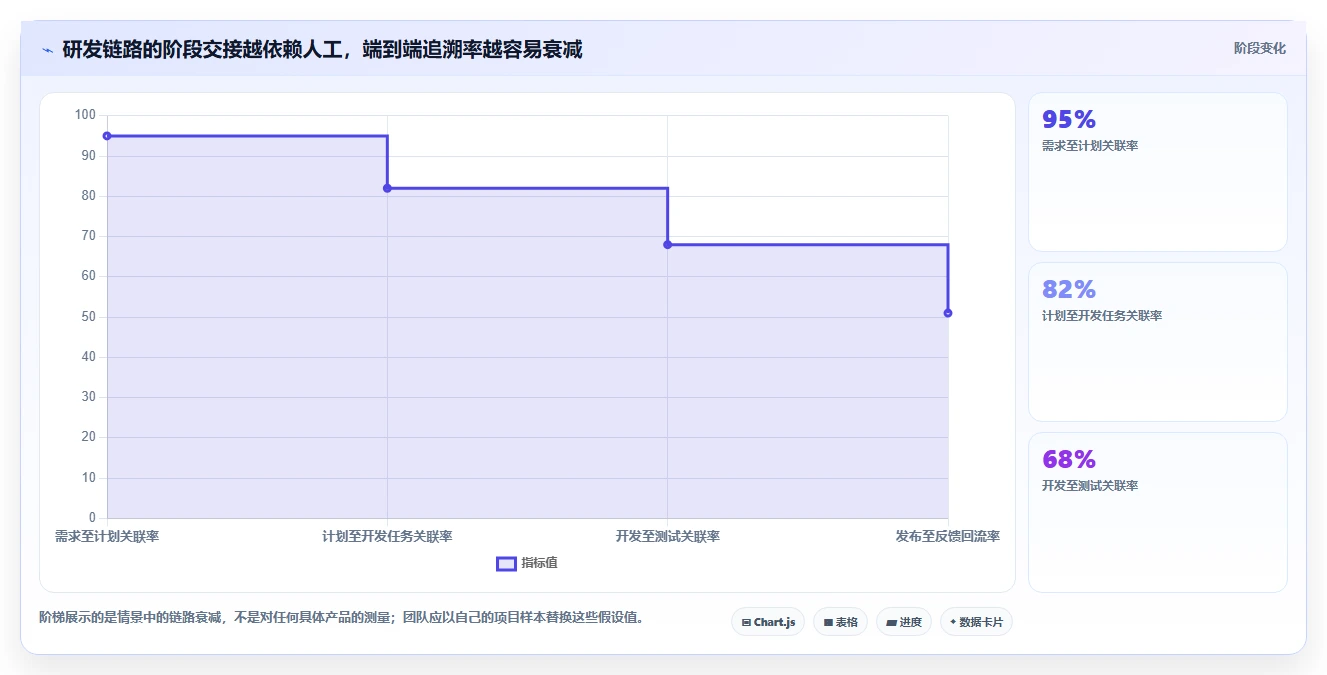Viewport: 1327px width, 675px height.
Task: Click the y-axis tick label 50
Action: point(89,317)
